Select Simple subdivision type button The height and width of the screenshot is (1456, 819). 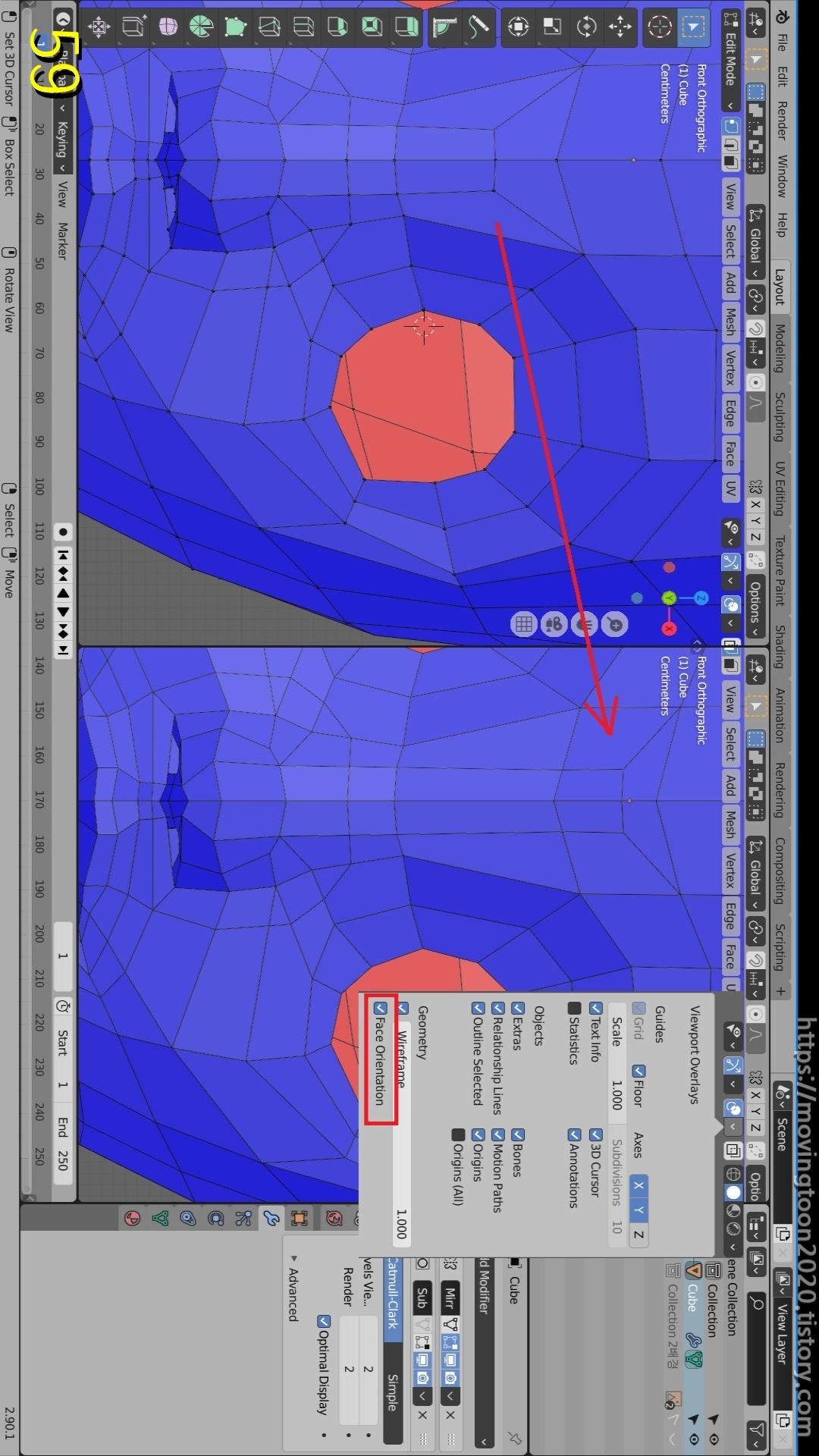(393, 1392)
